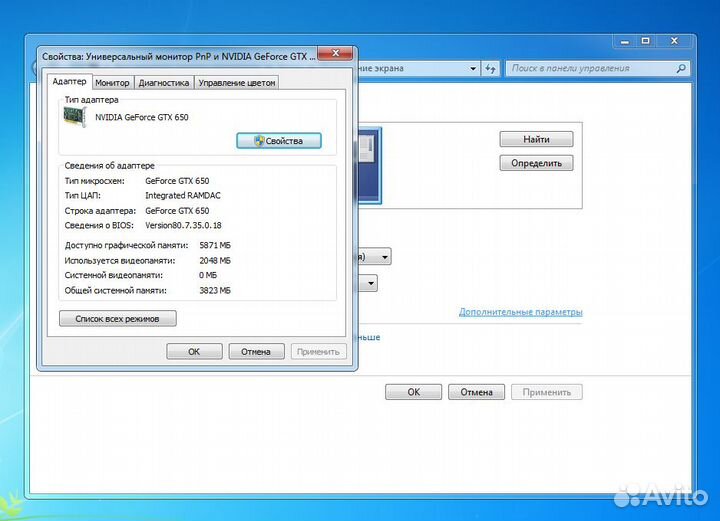This screenshot has width=720, height=521.
Task: Click Отмена in the screen resolution window
Action: [477, 392]
